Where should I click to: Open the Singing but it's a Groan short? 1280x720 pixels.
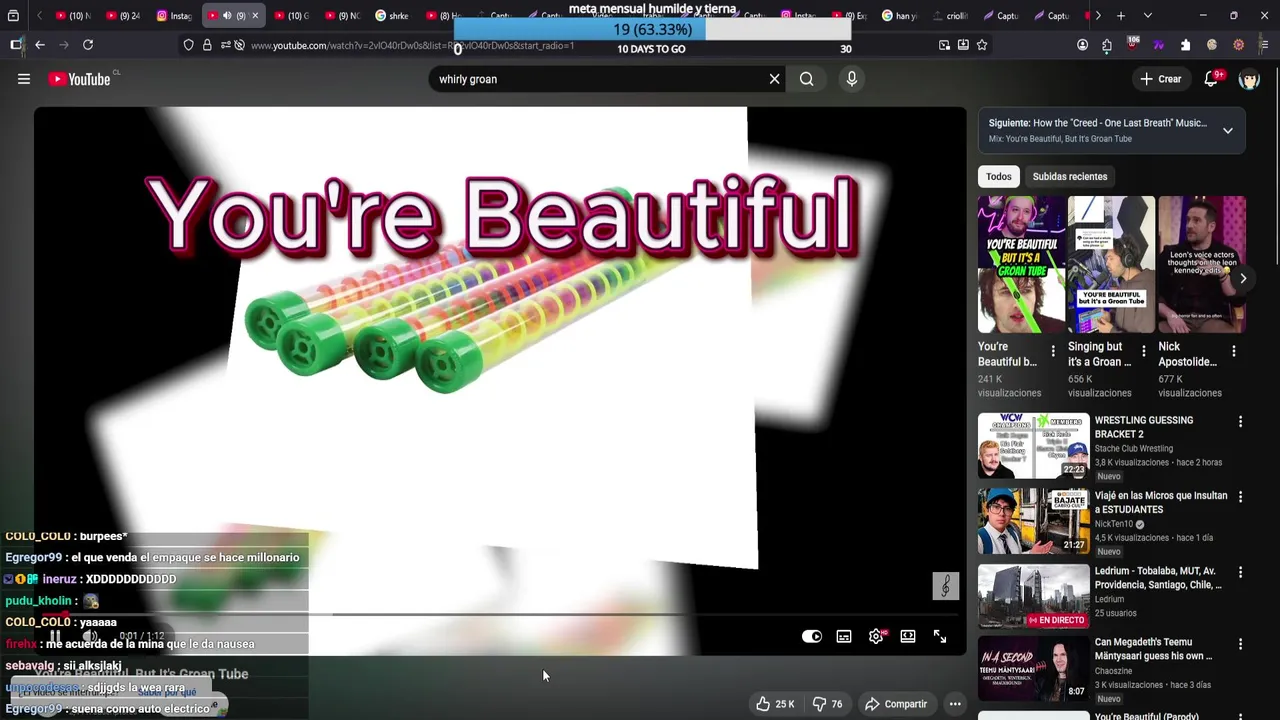(x=1111, y=264)
